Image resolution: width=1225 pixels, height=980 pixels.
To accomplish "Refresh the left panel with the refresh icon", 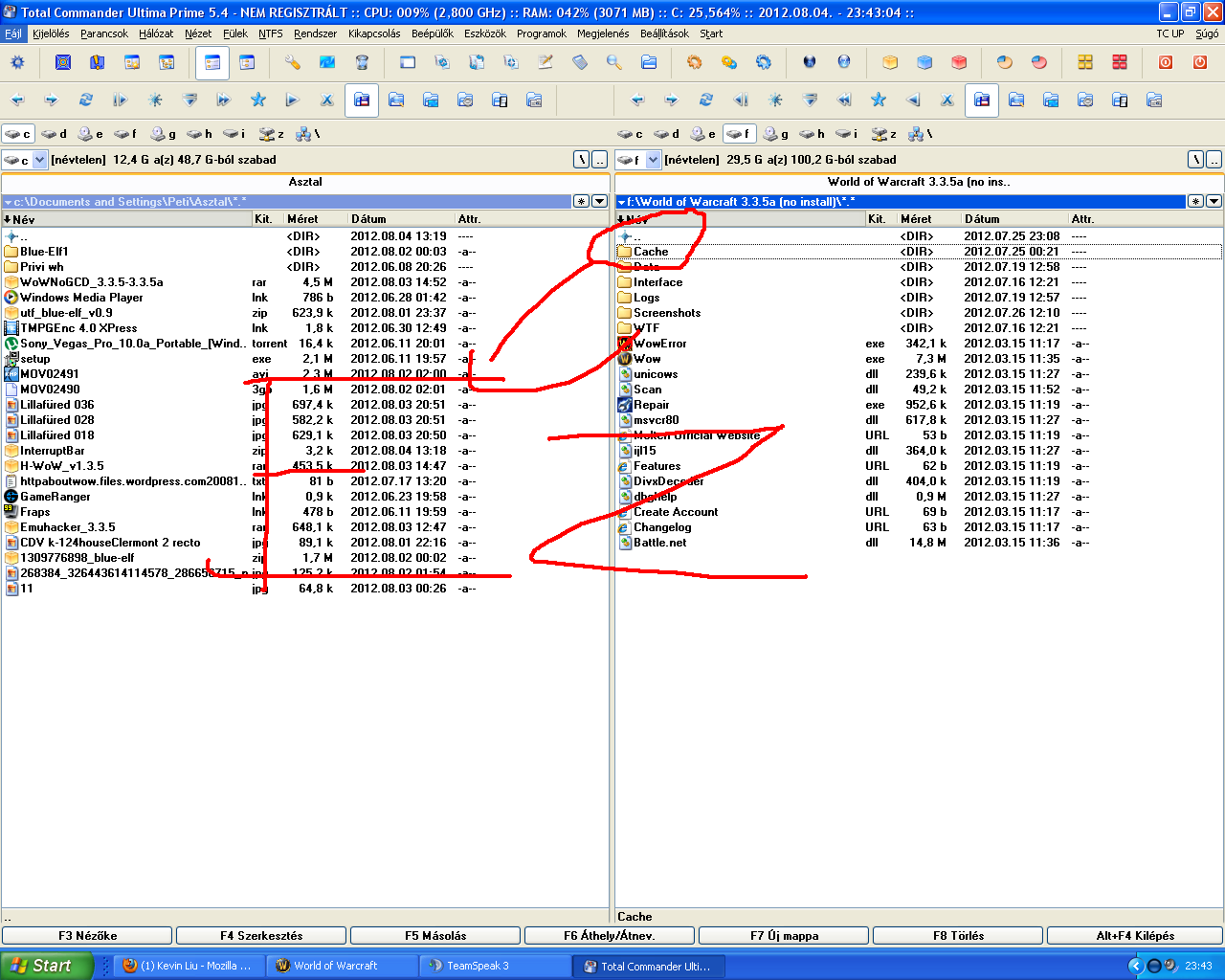I will tap(86, 100).
